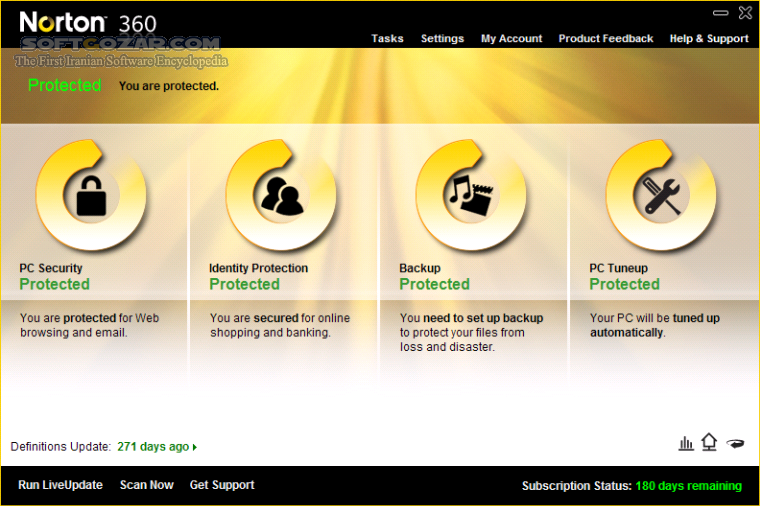Click the Identity Protection people icon
The image size is (760, 506).
coord(281,195)
